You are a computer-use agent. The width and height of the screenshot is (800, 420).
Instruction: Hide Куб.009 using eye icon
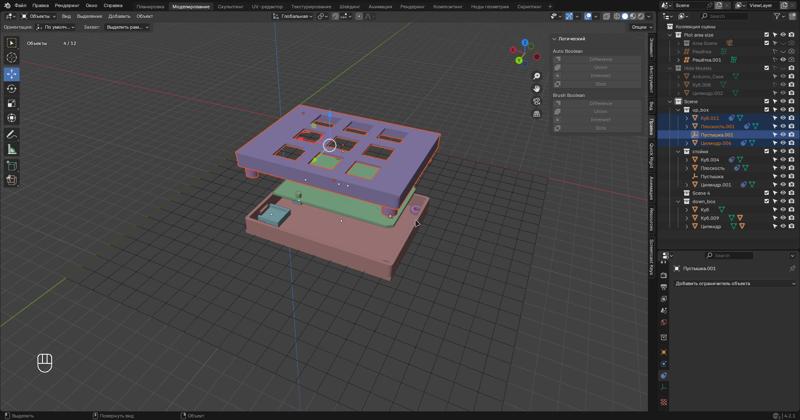point(783,218)
